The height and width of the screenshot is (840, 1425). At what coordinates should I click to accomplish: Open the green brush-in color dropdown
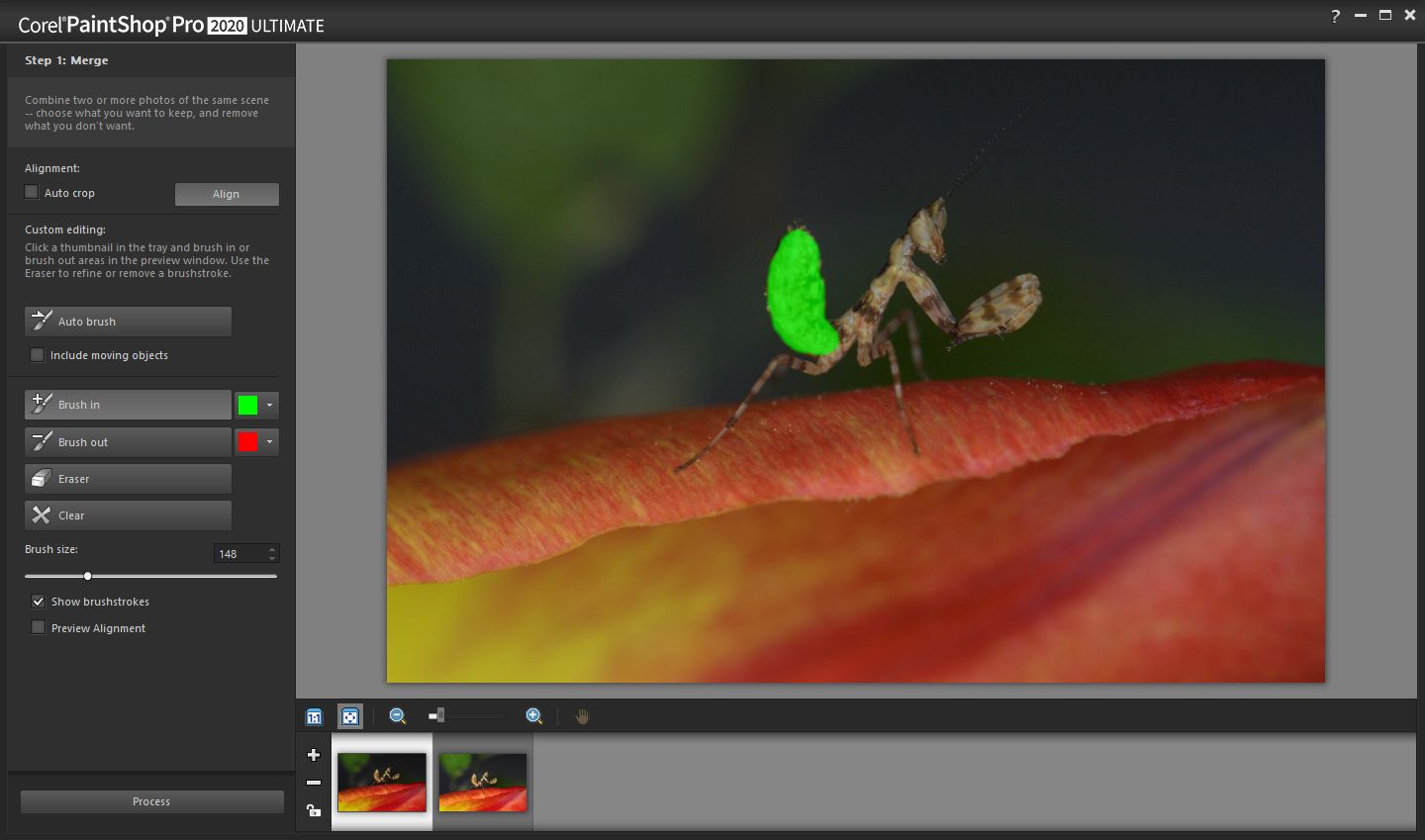267,405
